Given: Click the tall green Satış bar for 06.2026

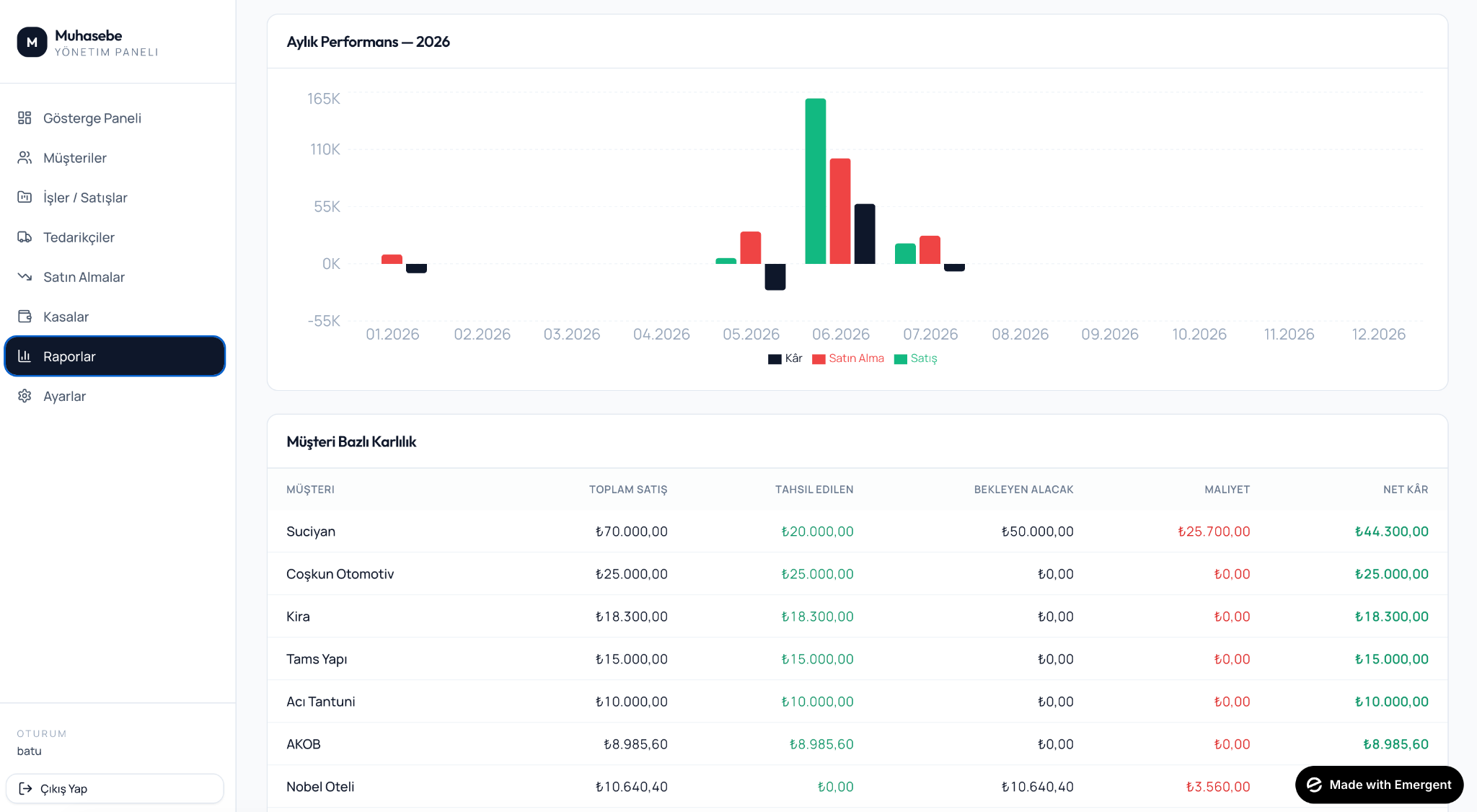Looking at the screenshot, I should 816,181.
